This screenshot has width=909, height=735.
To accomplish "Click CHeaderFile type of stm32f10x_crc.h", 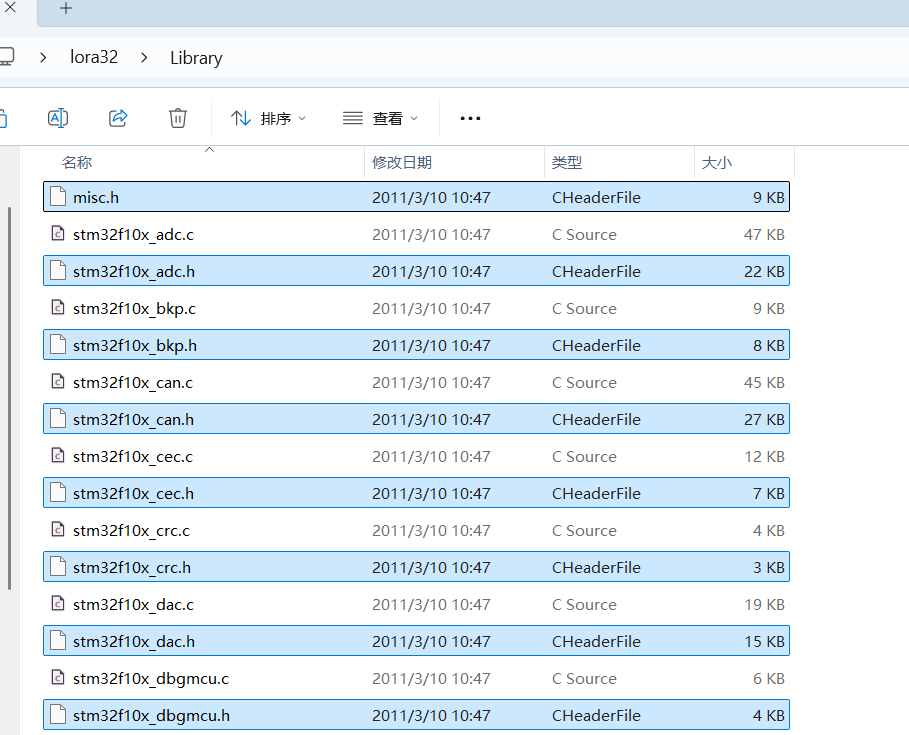I will click(x=596, y=567).
